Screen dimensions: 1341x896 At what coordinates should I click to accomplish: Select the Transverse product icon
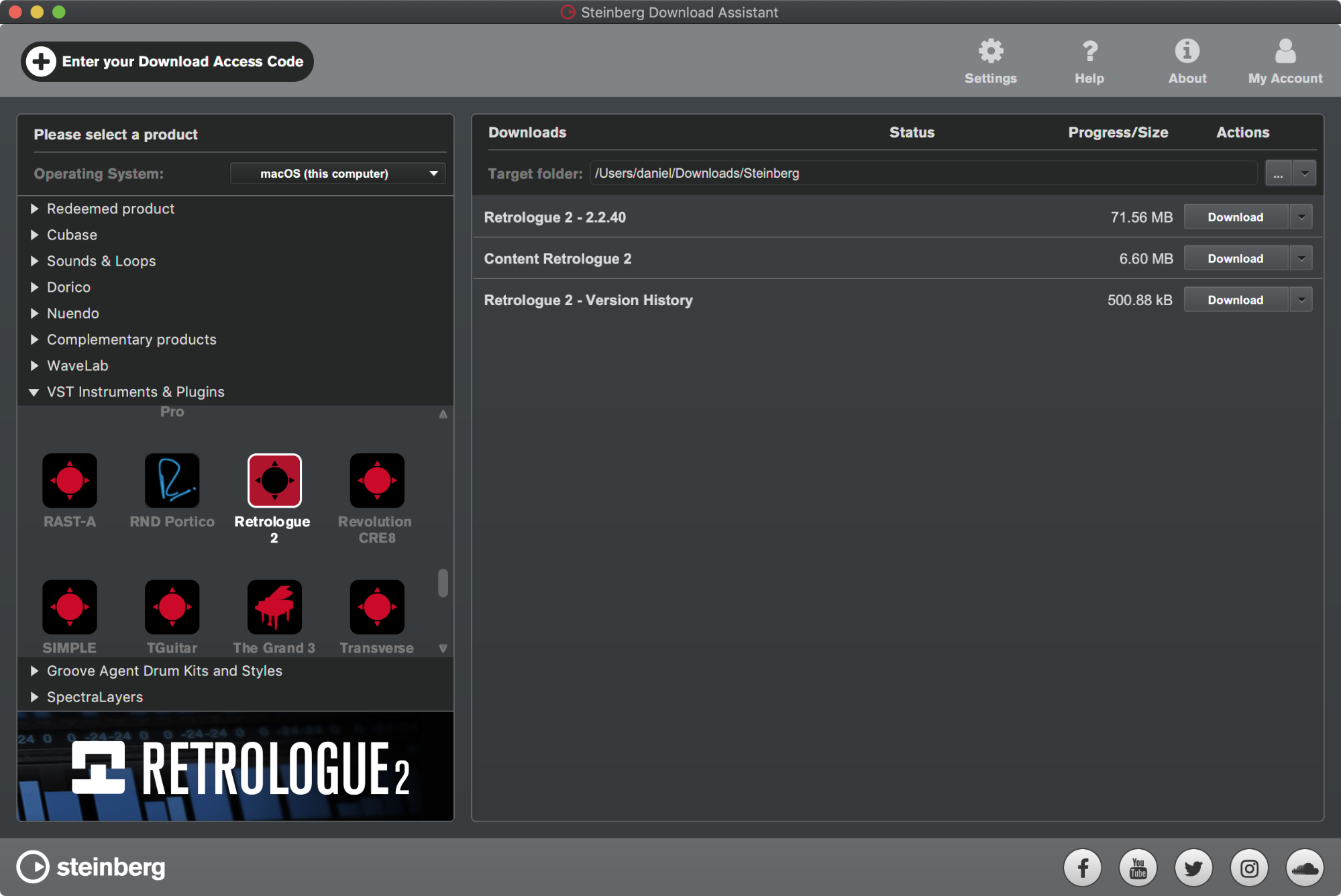tap(377, 607)
